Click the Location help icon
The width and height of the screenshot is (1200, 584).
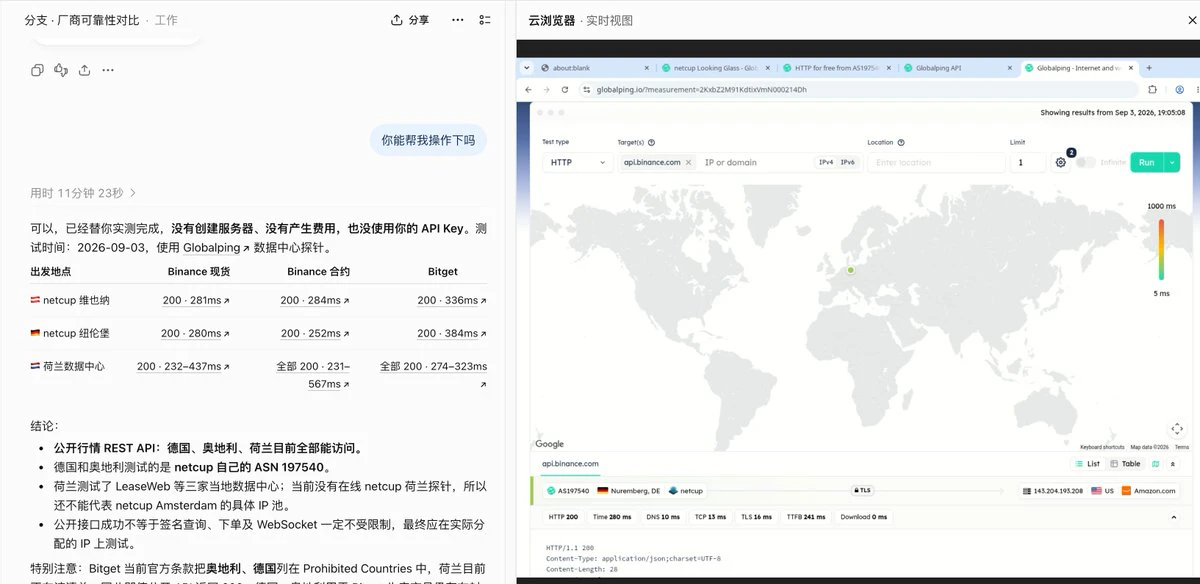(x=901, y=142)
